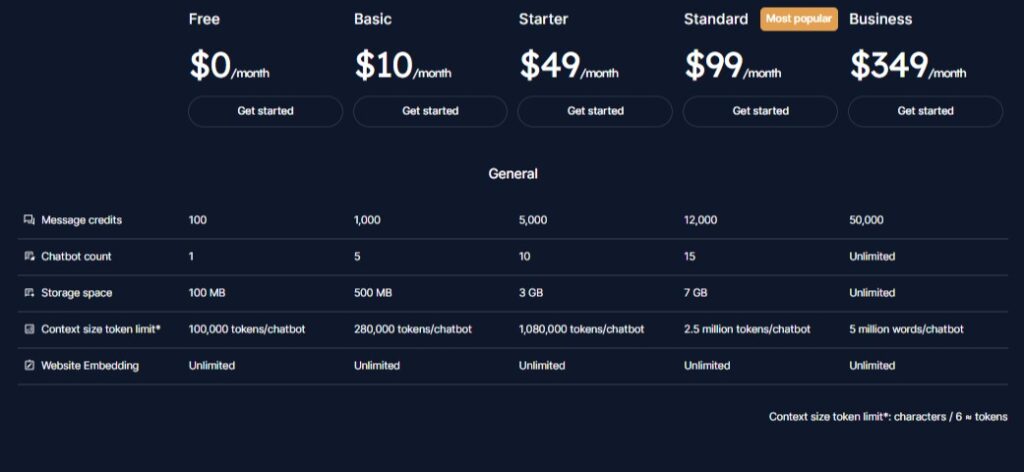Choose Get started for the Standard plan
The image size is (1024, 472).
coord(760,111)
